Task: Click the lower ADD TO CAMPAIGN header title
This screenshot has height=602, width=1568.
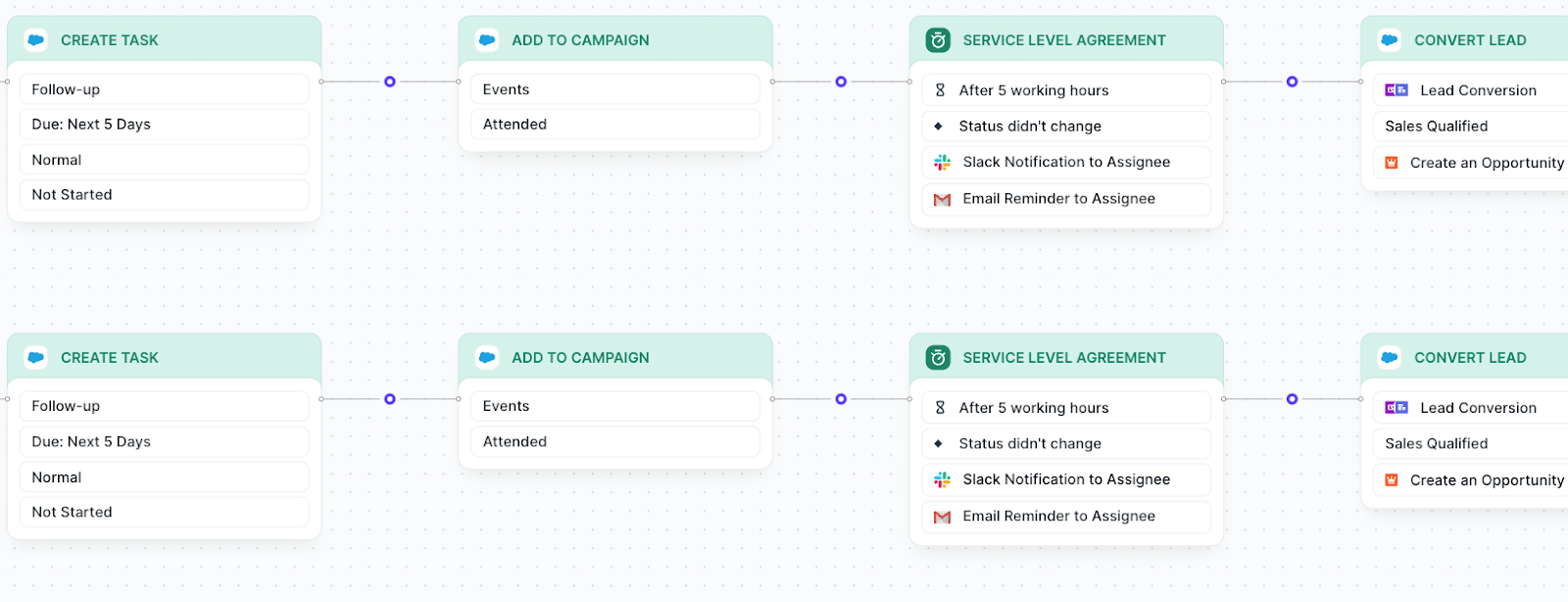Action: pos(580,358)
